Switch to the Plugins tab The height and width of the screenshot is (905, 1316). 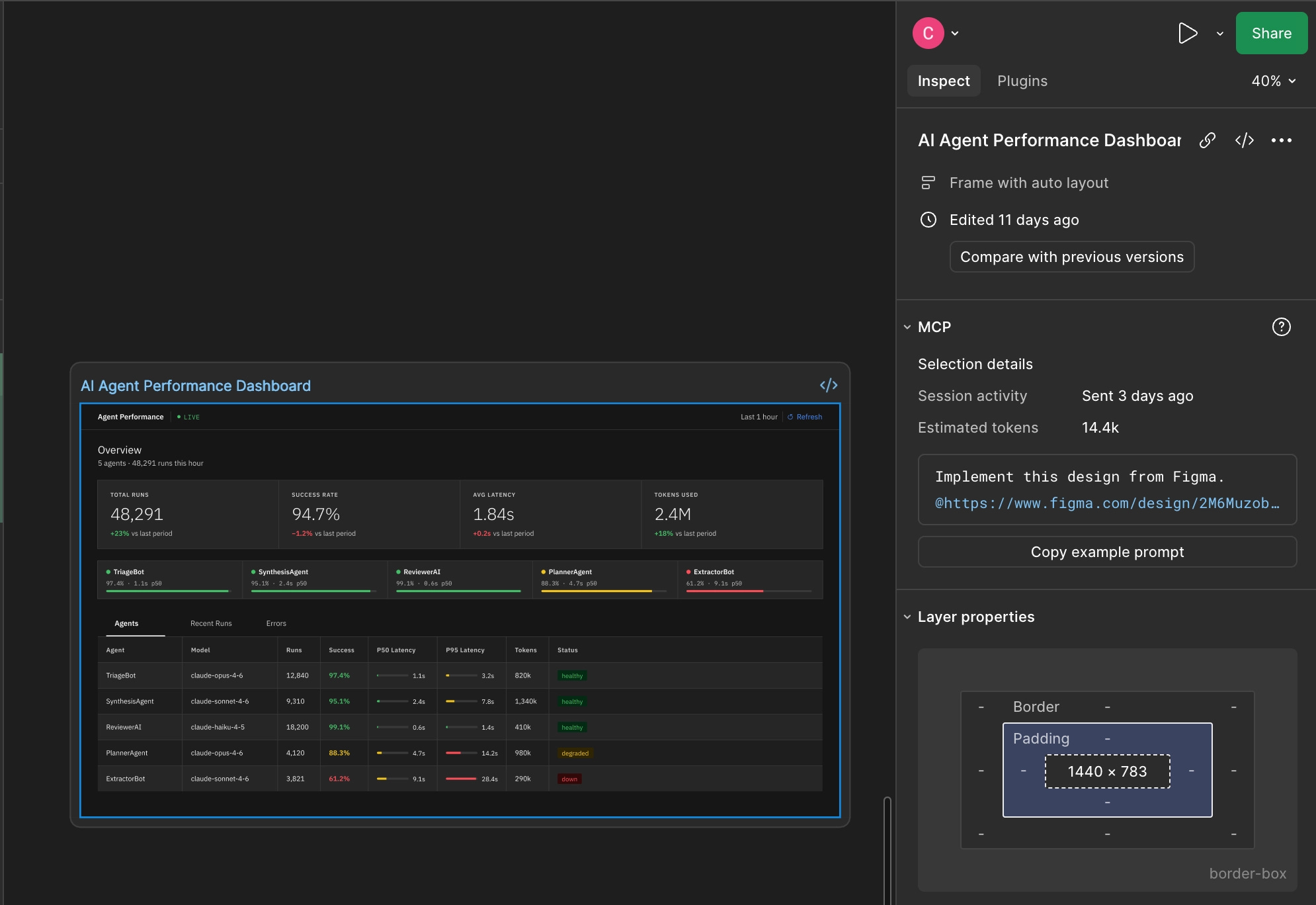point(1022,81)
